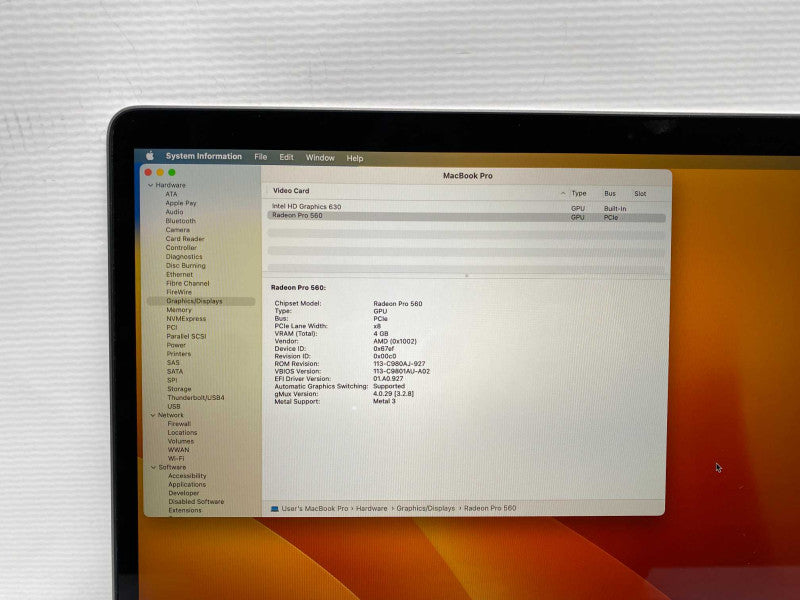Select SPI in the sidebar
Image resolution: width=800 pixels, height=600 pixels.
(x=172, y=380)
